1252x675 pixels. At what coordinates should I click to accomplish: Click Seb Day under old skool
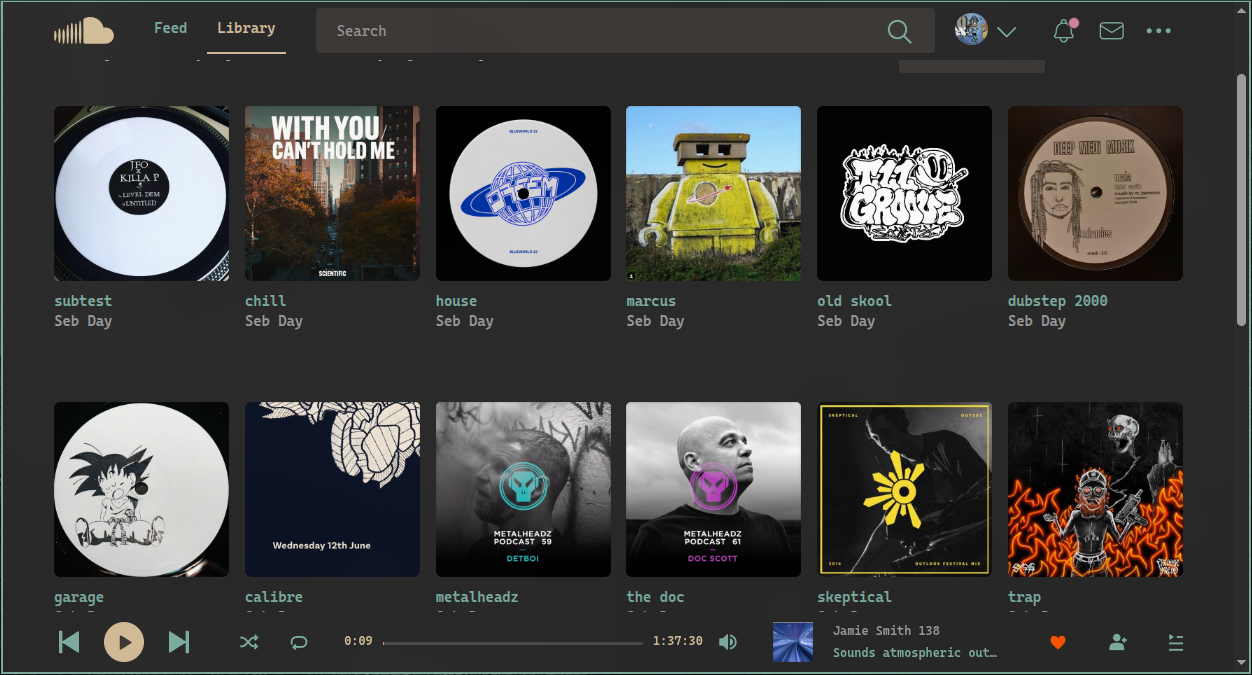[846, 321]
